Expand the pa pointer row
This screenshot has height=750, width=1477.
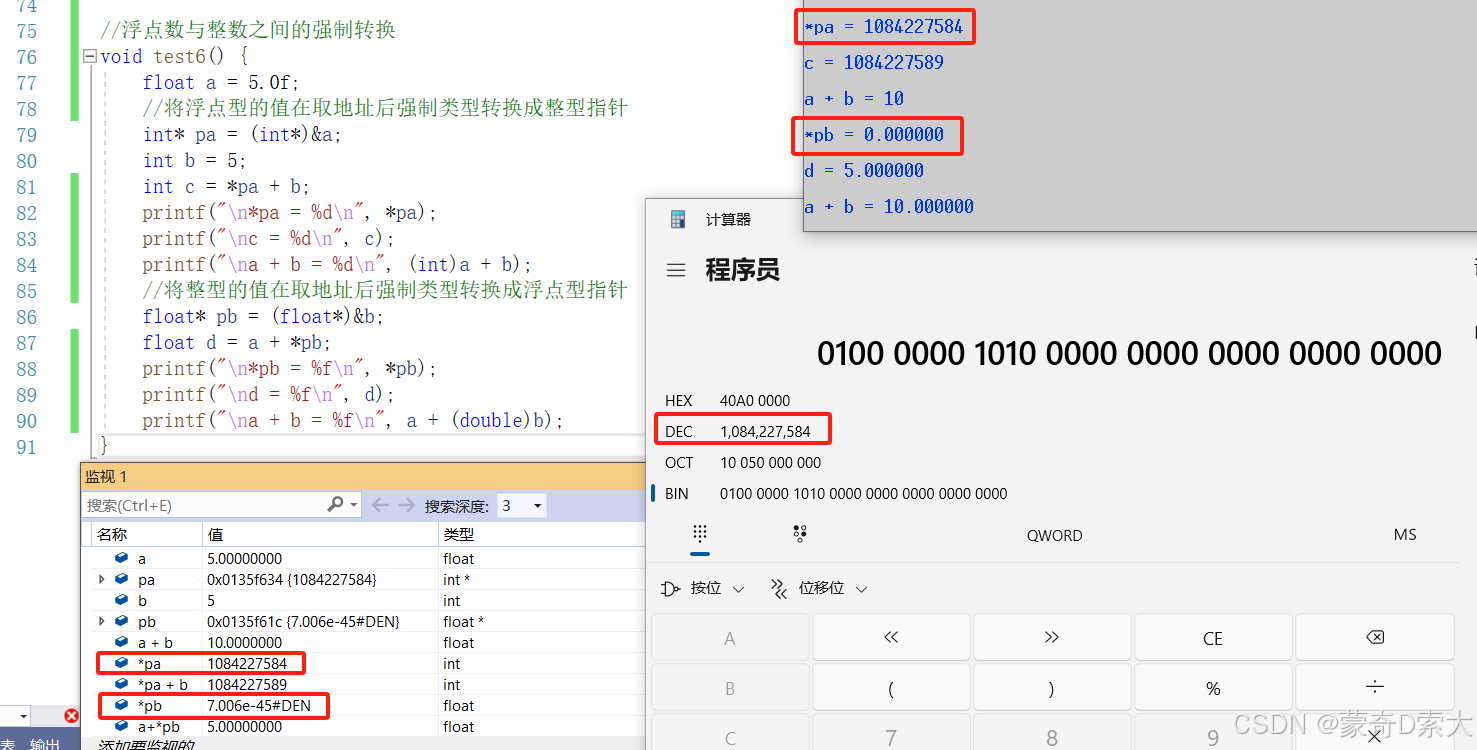[101, 580]
